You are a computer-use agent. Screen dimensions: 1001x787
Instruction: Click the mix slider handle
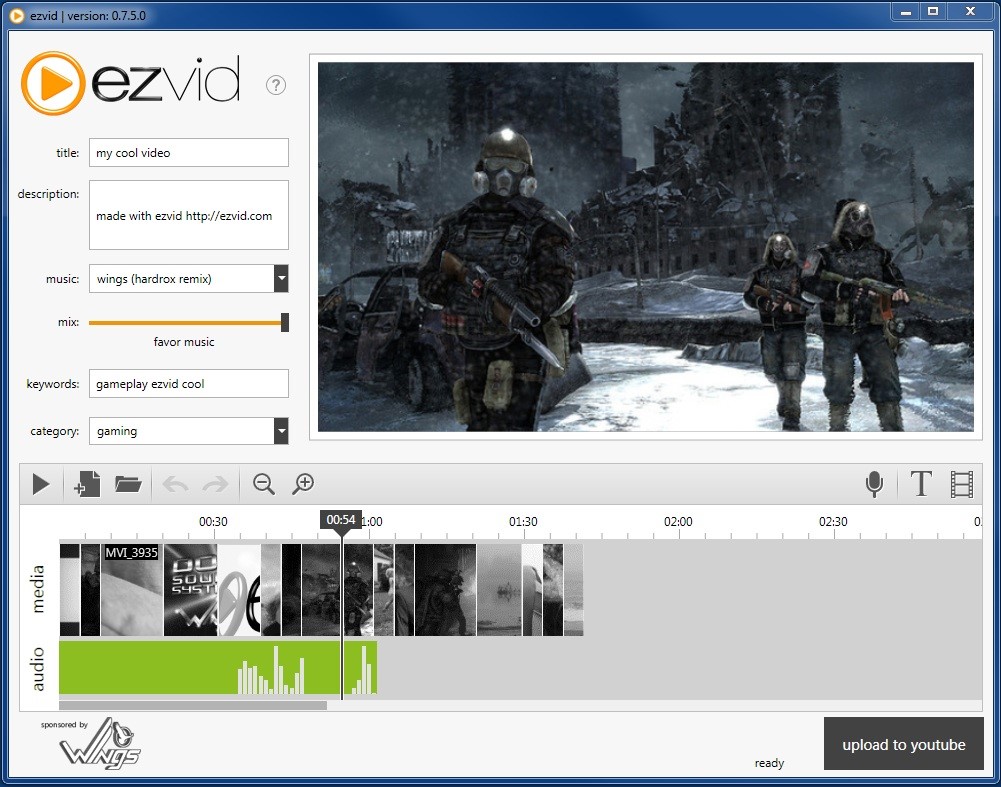pos(285,322)
